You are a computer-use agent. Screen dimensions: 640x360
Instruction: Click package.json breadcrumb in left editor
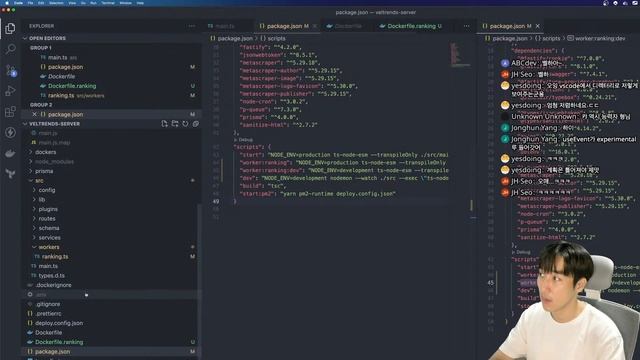click(235, 38)
